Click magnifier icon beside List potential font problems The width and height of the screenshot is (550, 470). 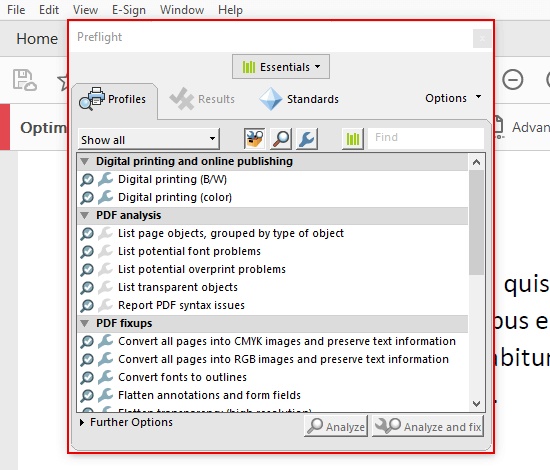tap(87, 251)
